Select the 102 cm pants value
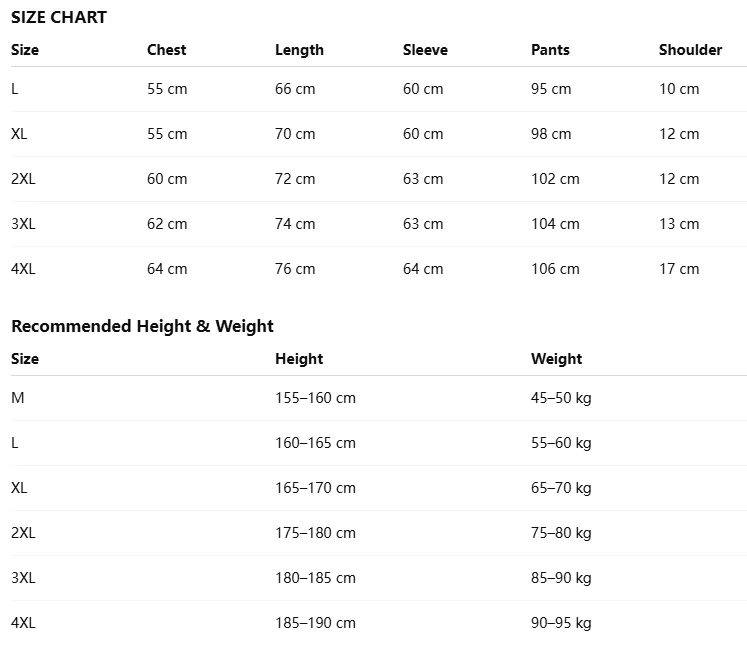This screenshot has height=647, width=747. click(x=555, y=179)
